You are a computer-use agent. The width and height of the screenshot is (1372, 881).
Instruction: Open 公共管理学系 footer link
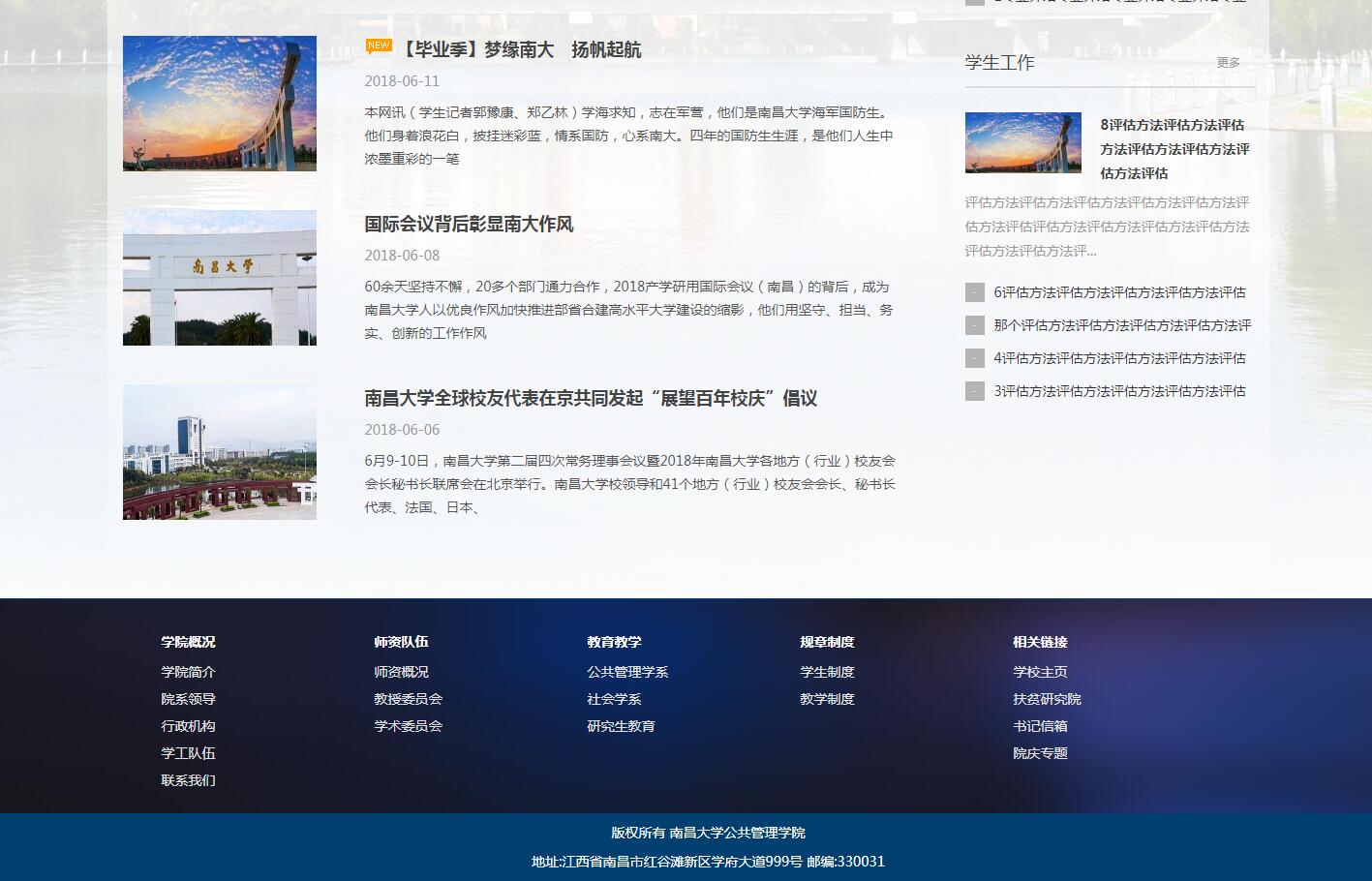(x=627, y=672)
